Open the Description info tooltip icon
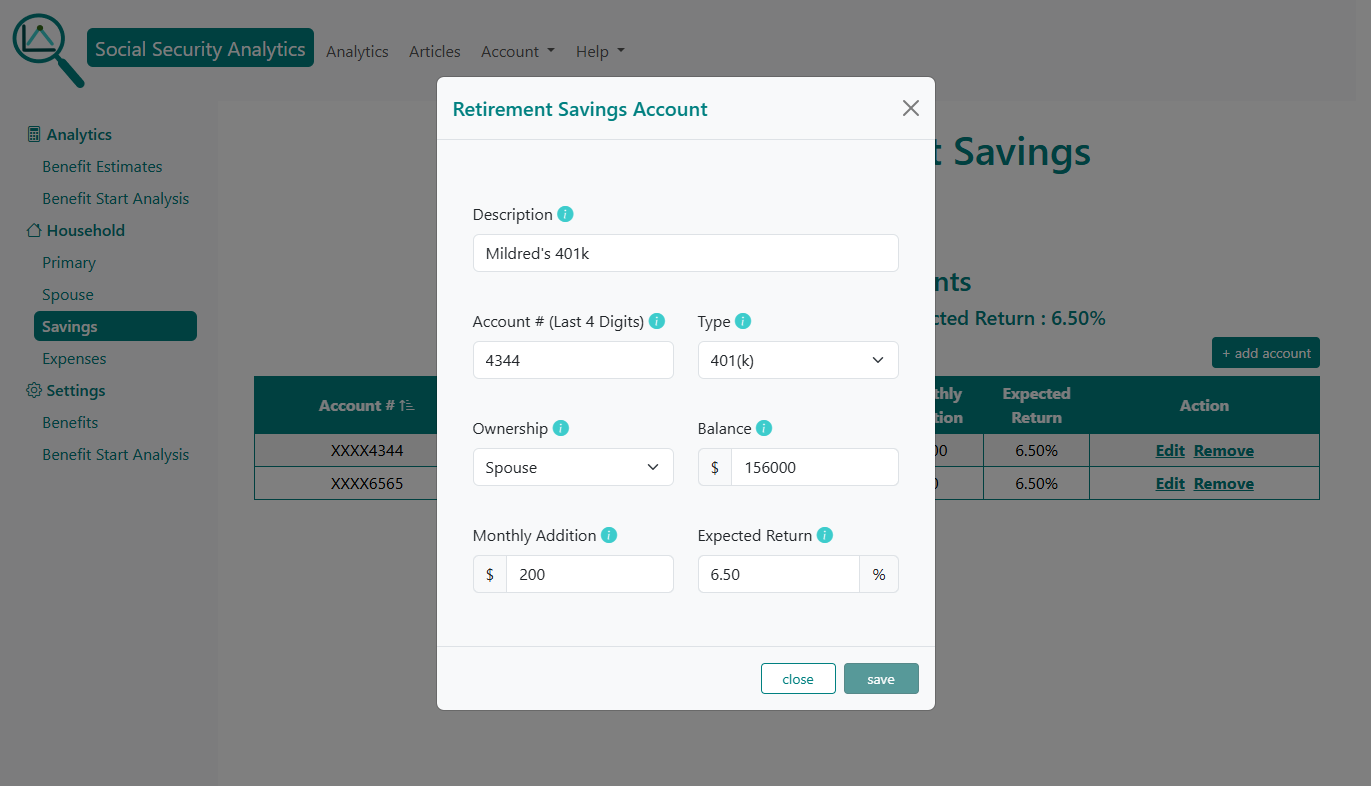The width and height of the screenshot is (1371, 786). tap(565, 214)
